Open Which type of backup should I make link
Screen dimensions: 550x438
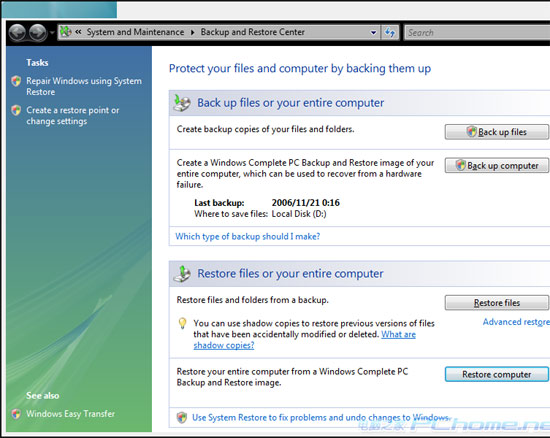248,236
